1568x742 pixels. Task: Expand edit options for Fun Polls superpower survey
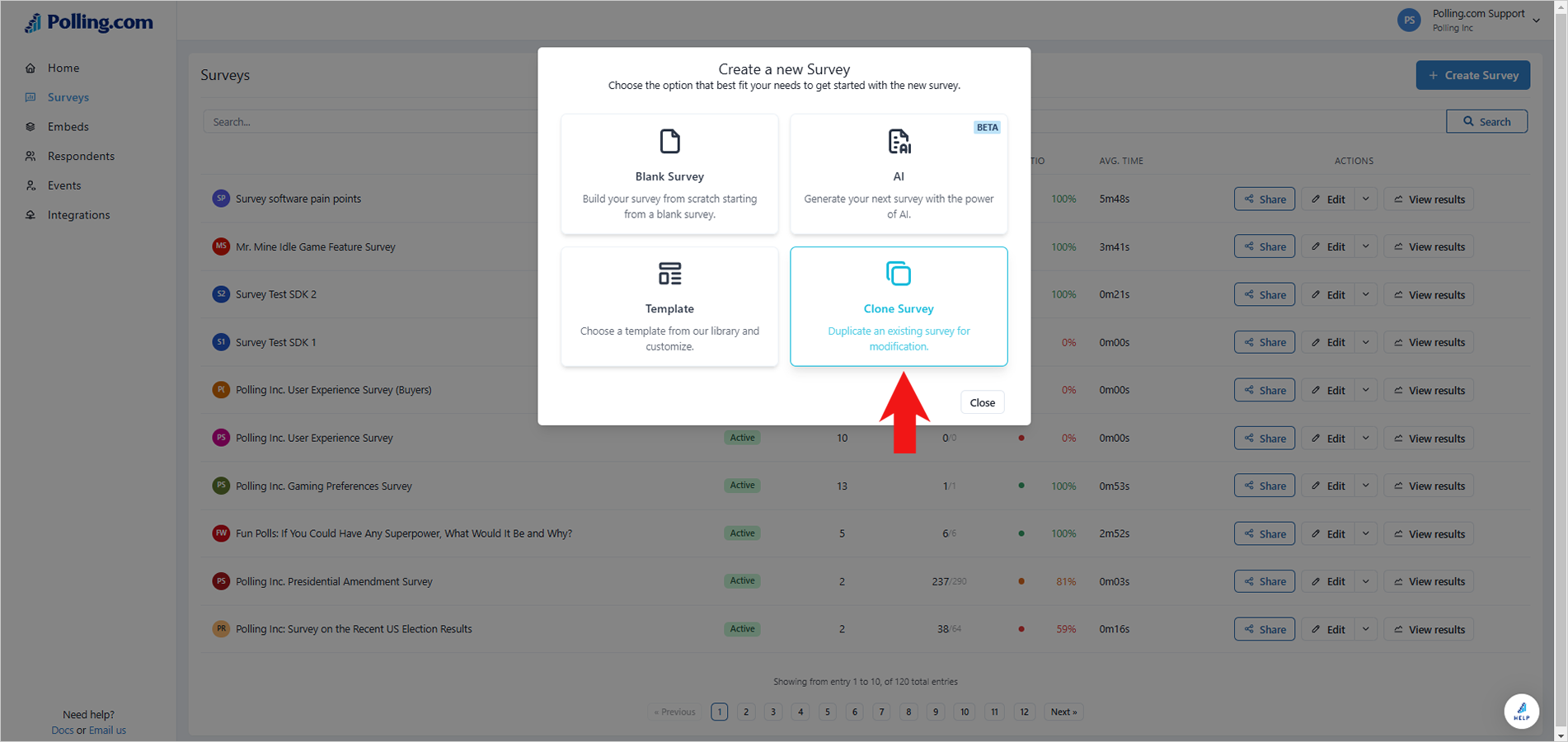(1366, 533)
